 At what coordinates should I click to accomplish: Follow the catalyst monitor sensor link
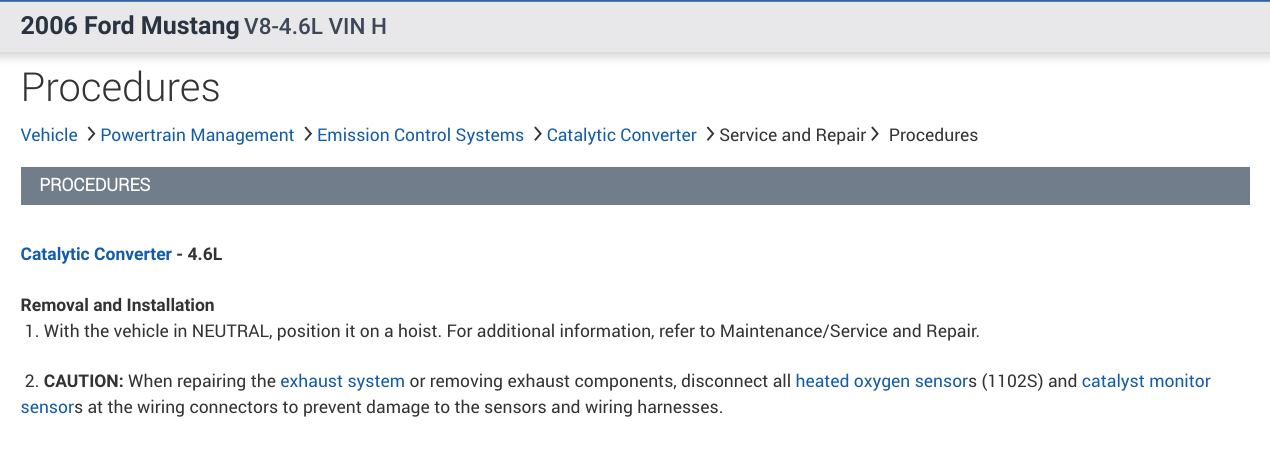pyautogui.click(x=1145, y=381)
